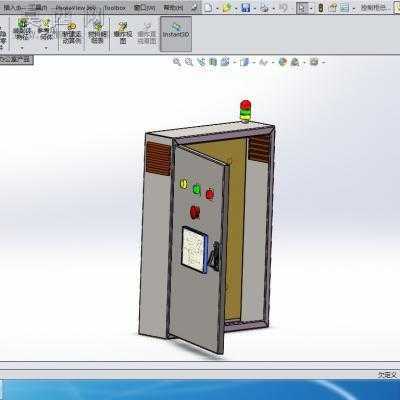Select the touchscreen panel on cabinet door

[x=195, y=249]
